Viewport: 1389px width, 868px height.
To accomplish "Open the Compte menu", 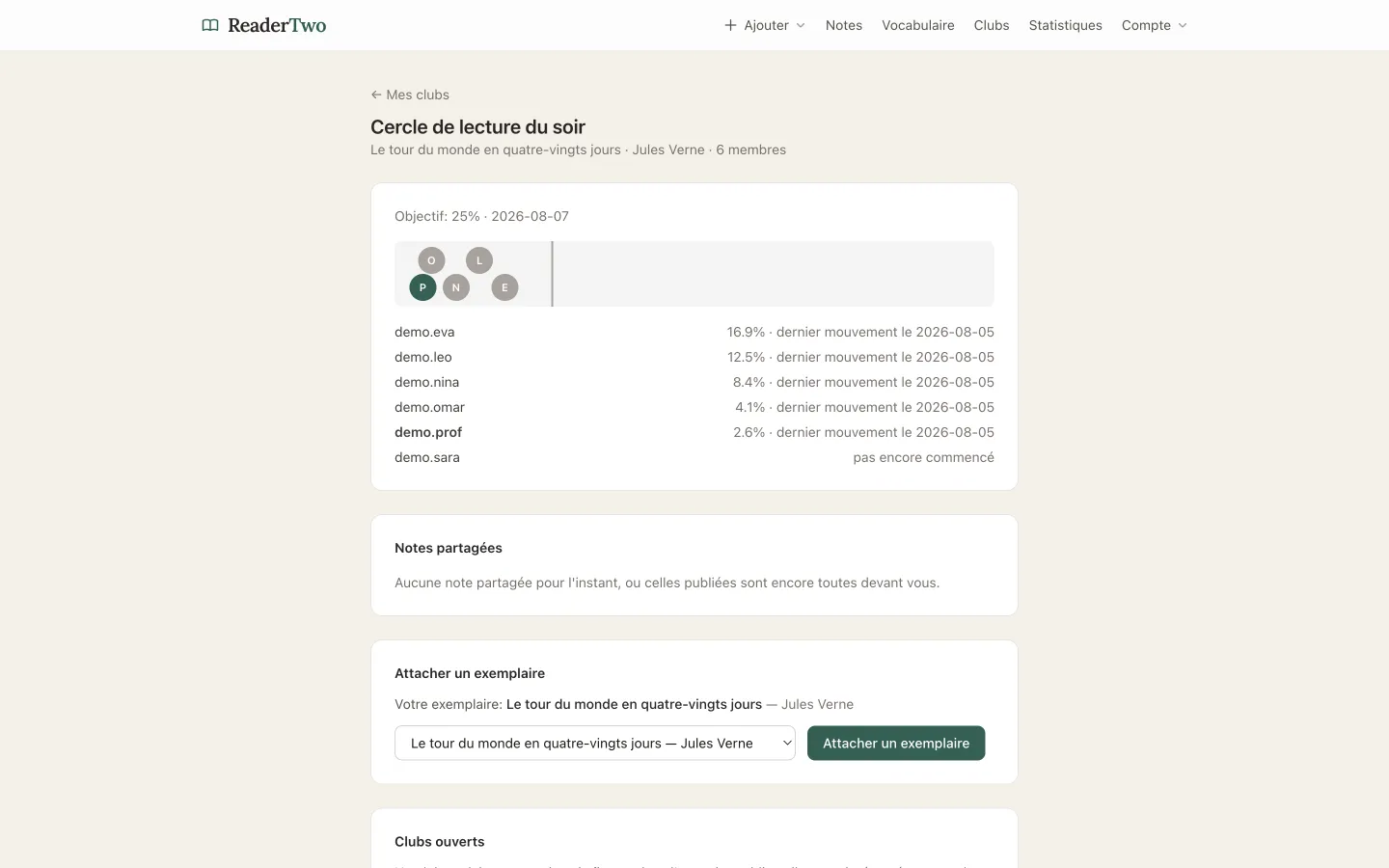I will point(1155,25).
